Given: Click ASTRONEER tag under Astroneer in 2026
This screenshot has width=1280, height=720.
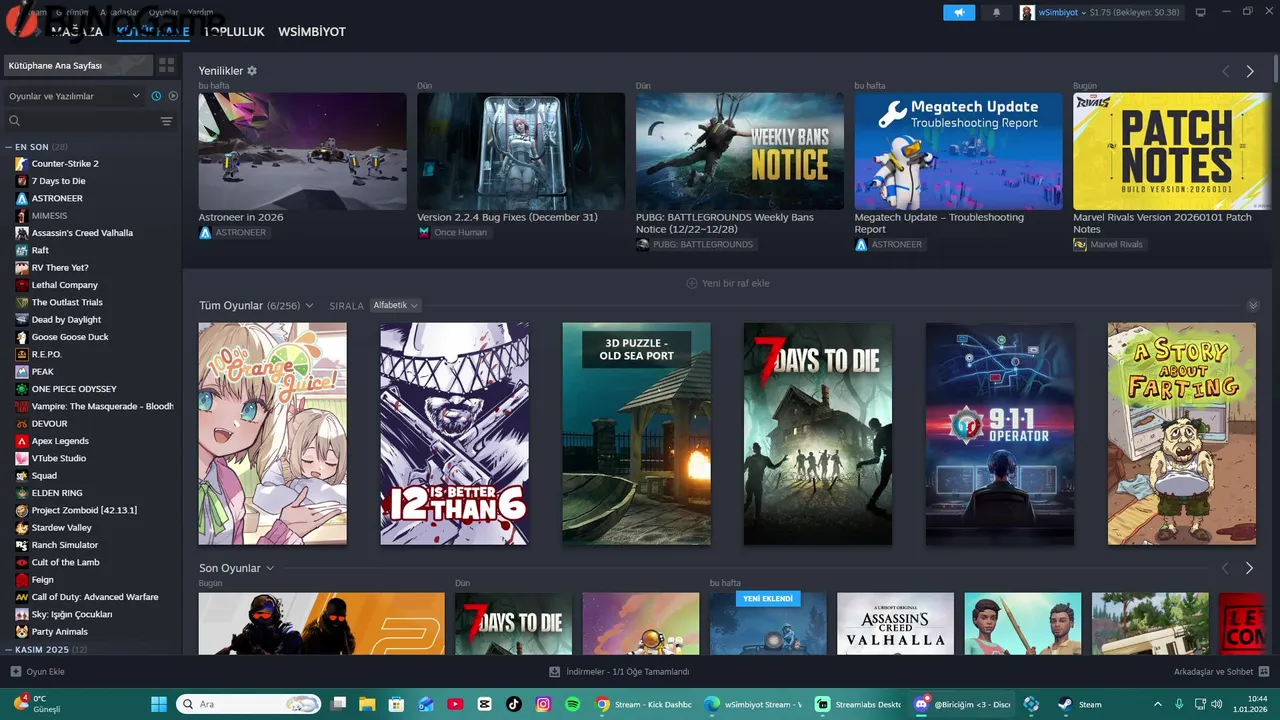Looking at the screenshot, I should point(233,232).
